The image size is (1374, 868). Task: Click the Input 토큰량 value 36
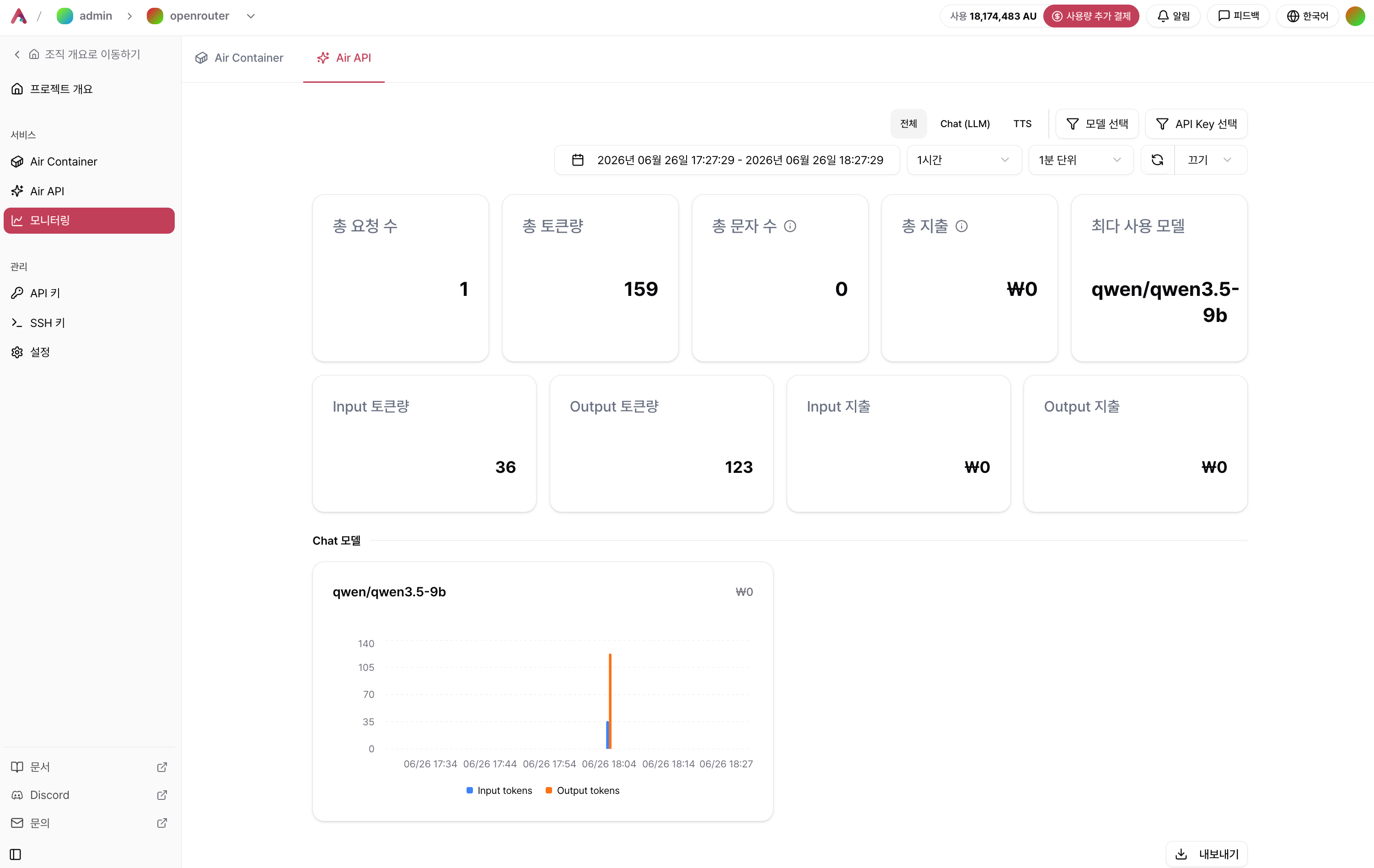point(505,467)
